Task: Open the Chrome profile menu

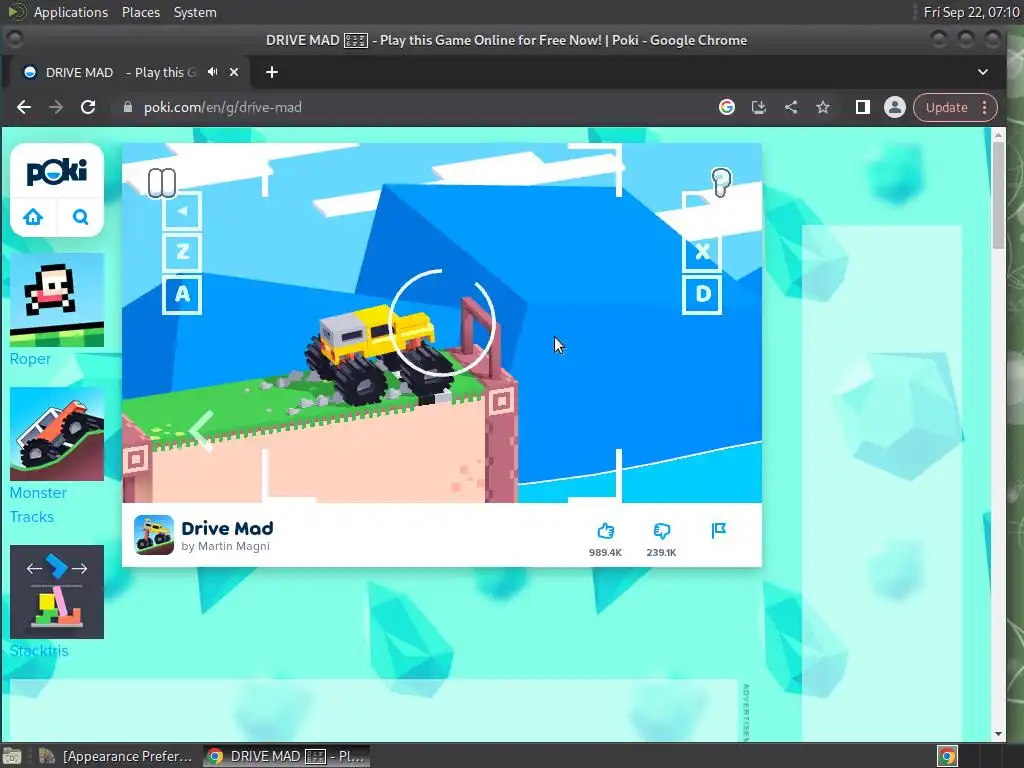Action: [895, 107]
